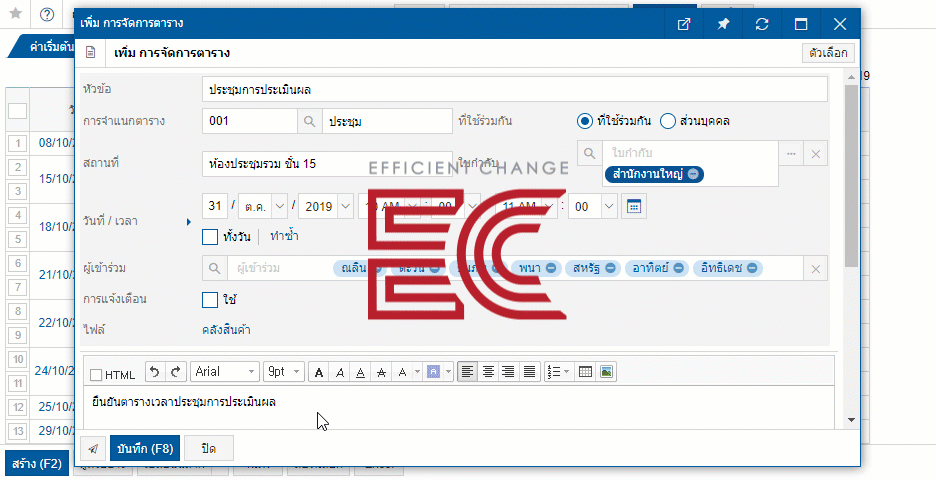Click the ปิด close button
The image size is (936, 480).
coord(208,448)
